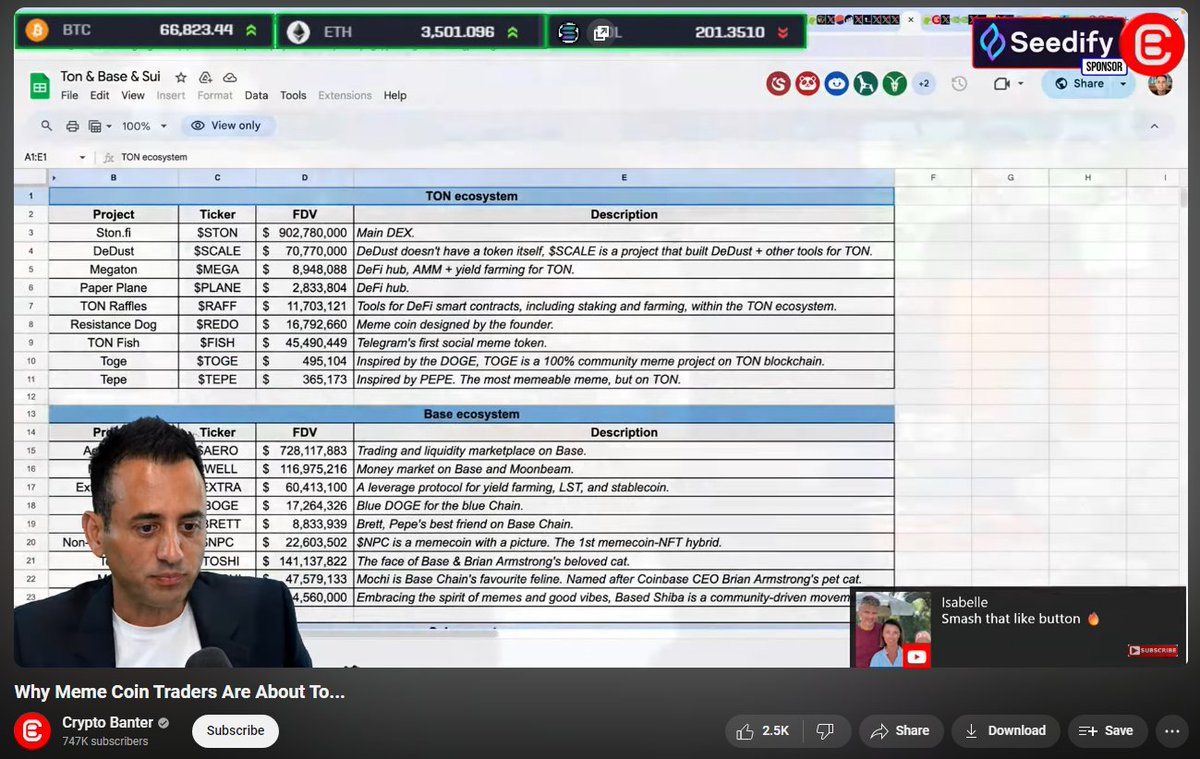Image resolution: width=1200 pixels, height=759 pixels.
Task: Expand hidden column A arrow beside column B
Action: point(54,178)
